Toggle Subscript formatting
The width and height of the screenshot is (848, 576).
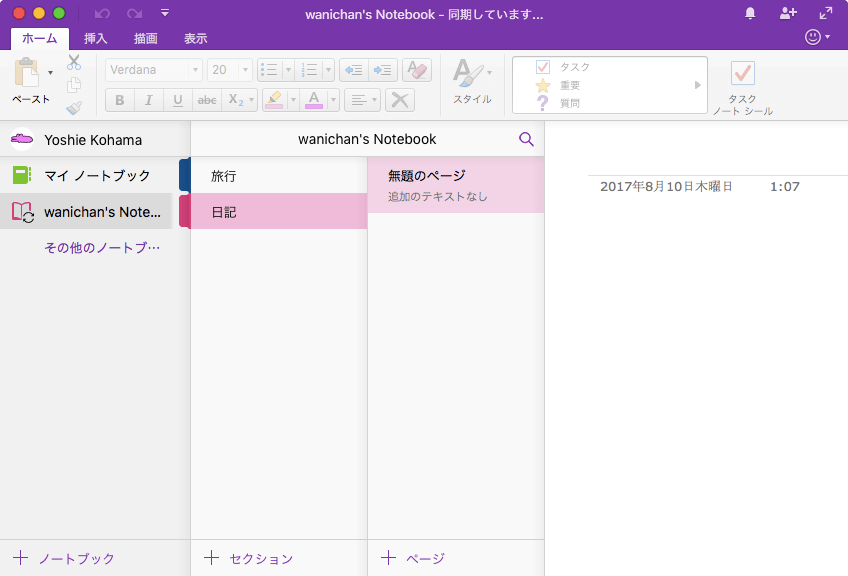point(235,100)
